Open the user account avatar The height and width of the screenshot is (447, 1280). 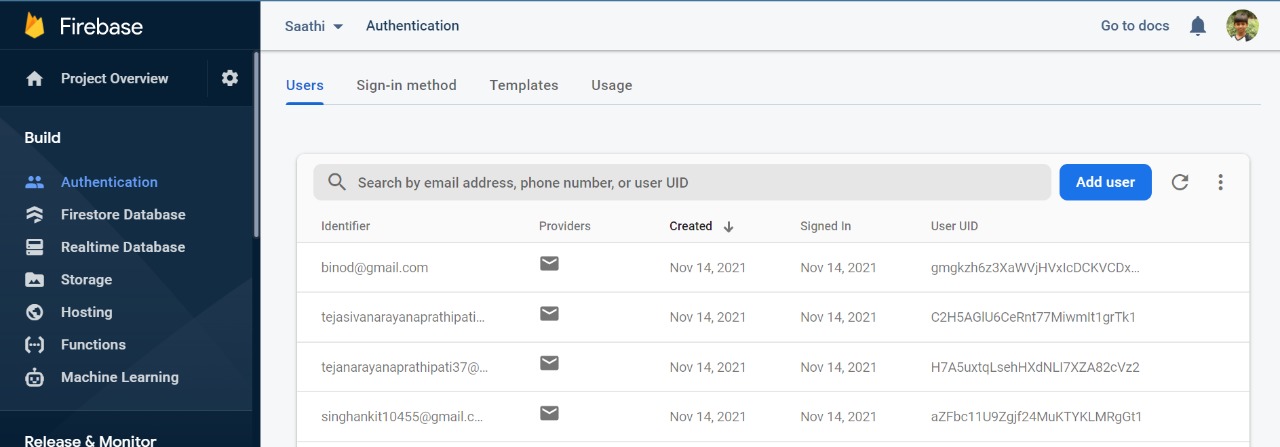(1242, 26)
